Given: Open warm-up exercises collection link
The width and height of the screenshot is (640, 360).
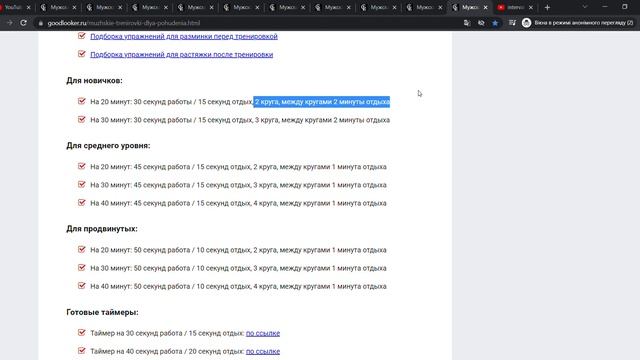Looking at the screenshot, I should [184, 36].
